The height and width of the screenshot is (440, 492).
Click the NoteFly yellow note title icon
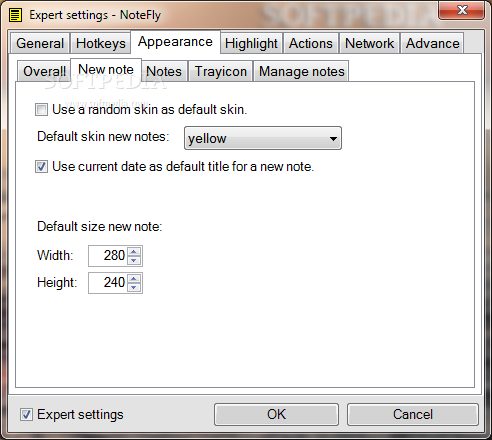[15, 15]
